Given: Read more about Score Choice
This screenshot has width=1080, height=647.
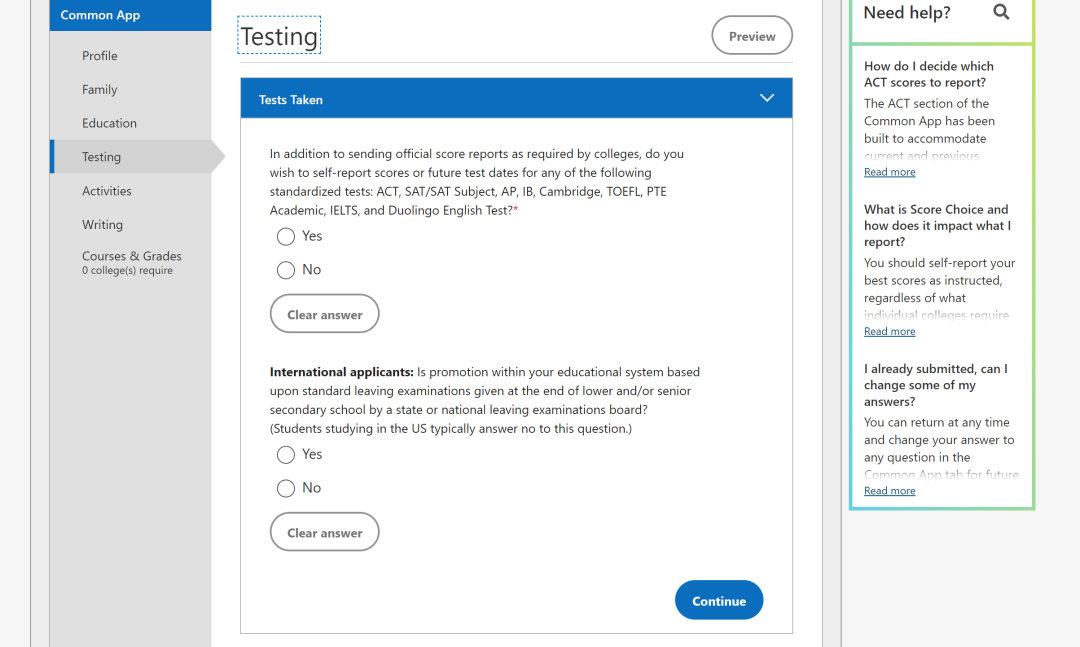Looking at the screenshot, I should coord(890,331).
